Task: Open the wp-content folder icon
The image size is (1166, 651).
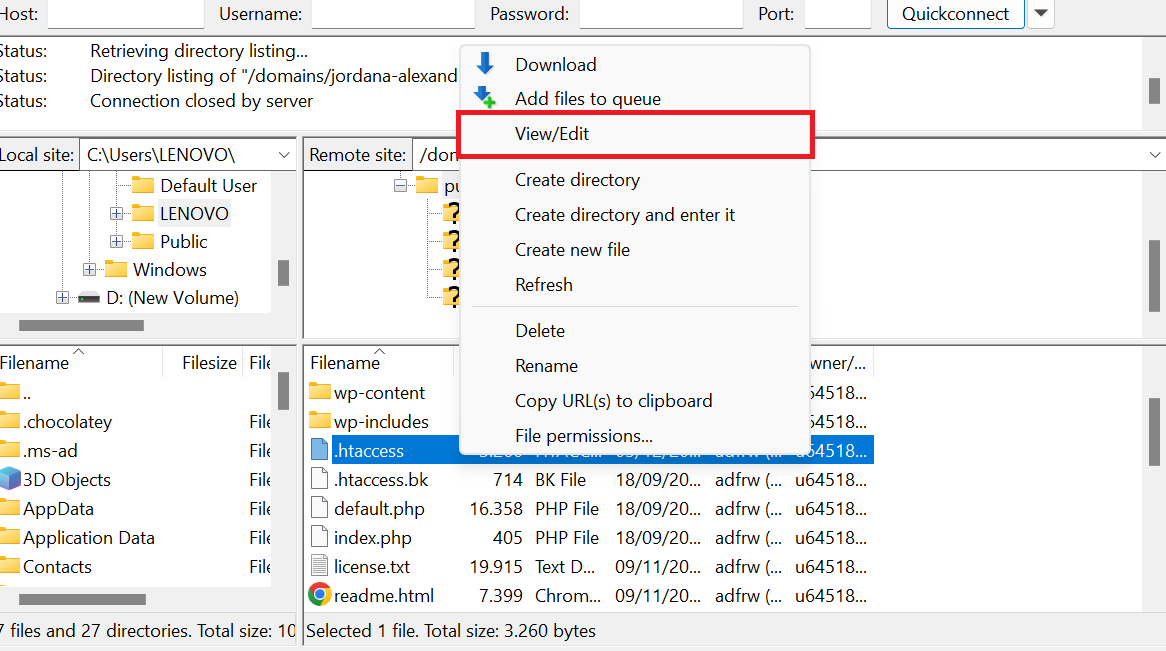Action: [x=321, y=392]
